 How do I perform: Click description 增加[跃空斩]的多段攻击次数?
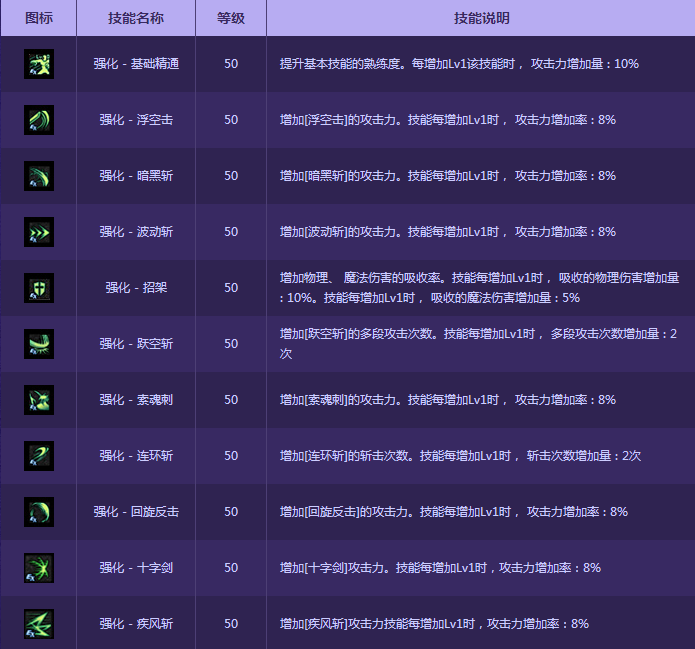click(478, 344)
